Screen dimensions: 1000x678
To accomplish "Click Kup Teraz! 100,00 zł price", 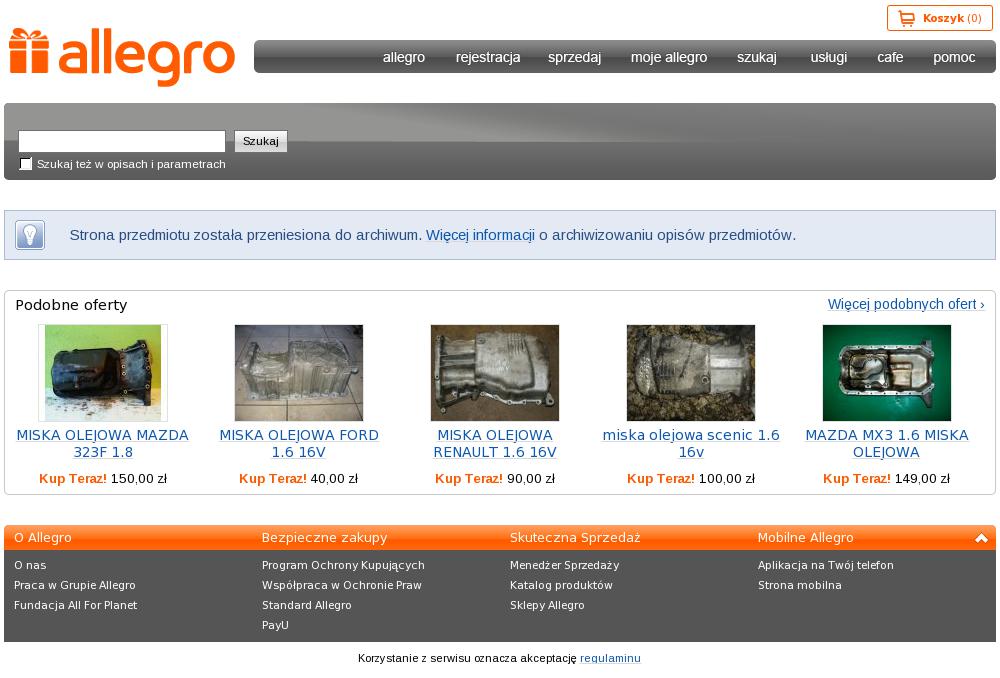I will (x=691, y=478).
